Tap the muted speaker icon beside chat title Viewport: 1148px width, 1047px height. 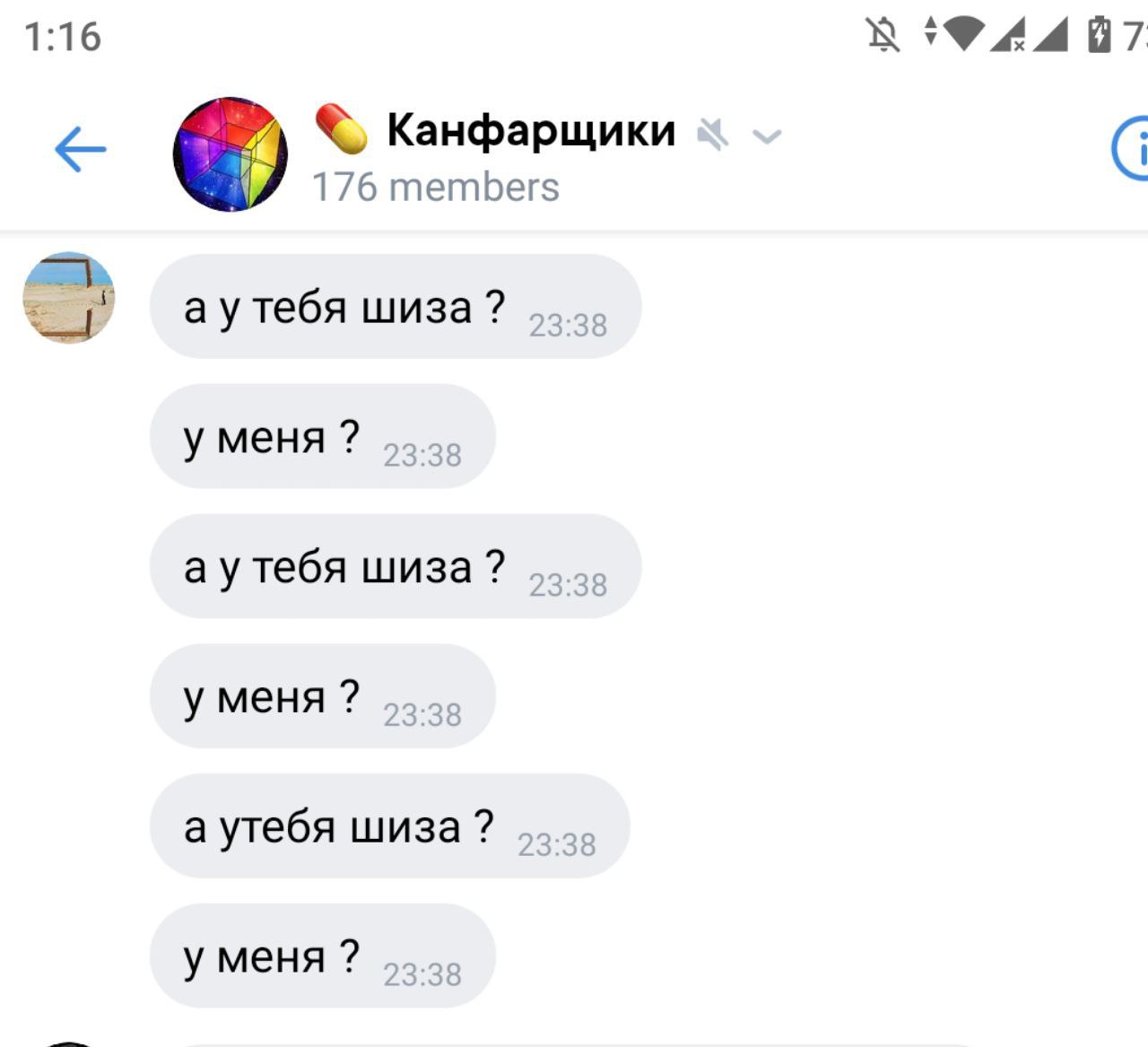point(713,135)
